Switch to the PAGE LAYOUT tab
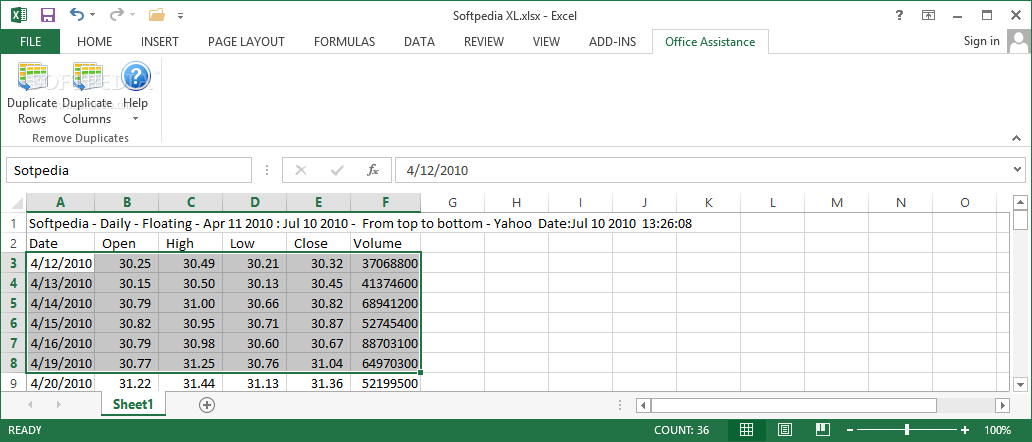The width and height of the screenshot is (1032, 442). (x=246, y=41)
